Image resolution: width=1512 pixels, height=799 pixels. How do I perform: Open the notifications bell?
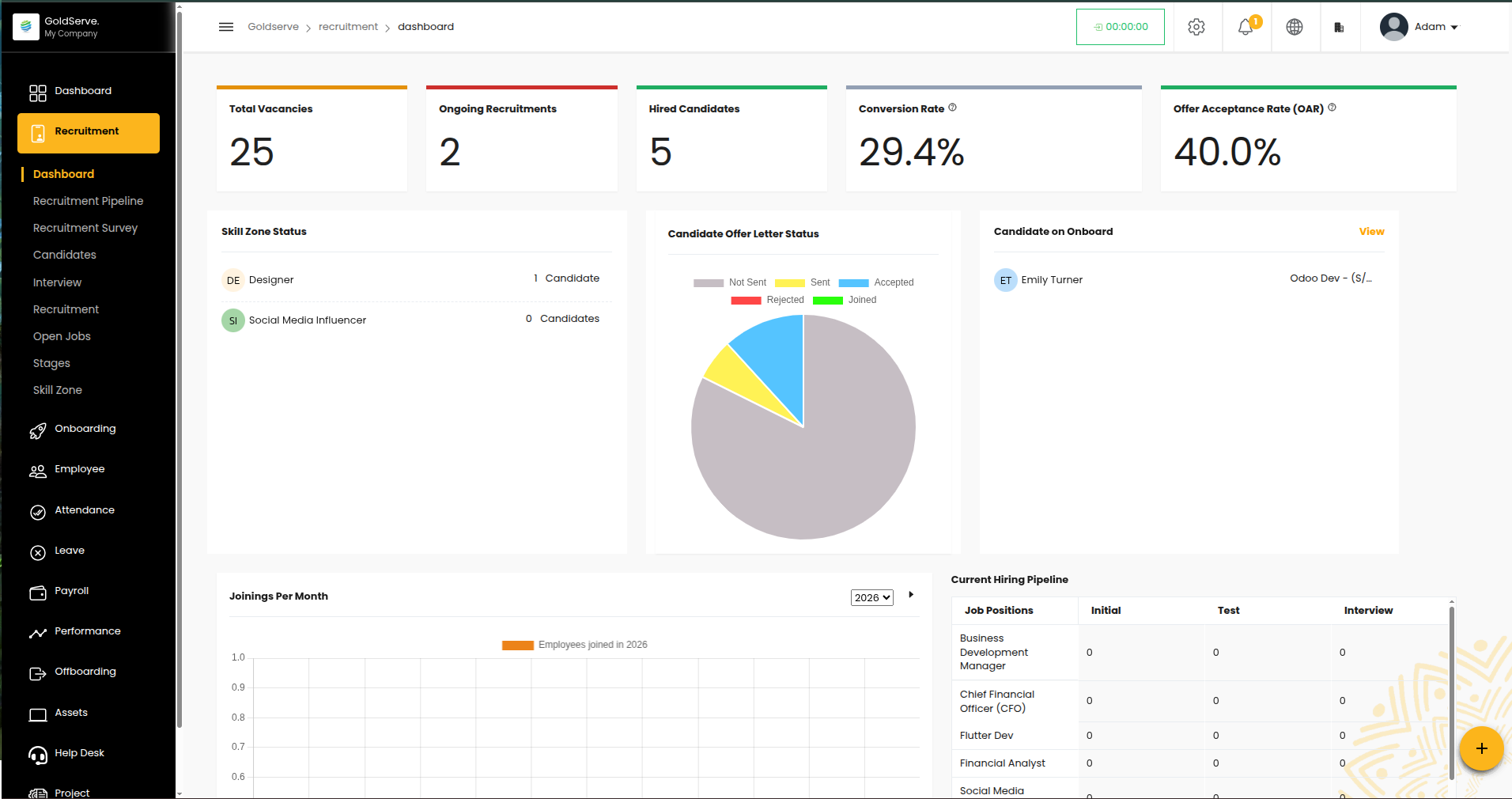pos(1246,27)
